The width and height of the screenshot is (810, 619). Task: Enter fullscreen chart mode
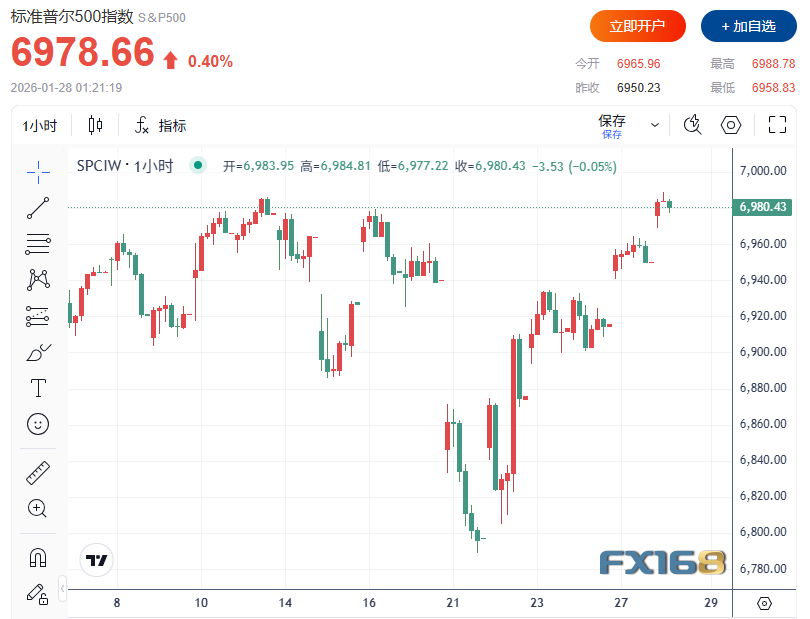coord(777,125)
